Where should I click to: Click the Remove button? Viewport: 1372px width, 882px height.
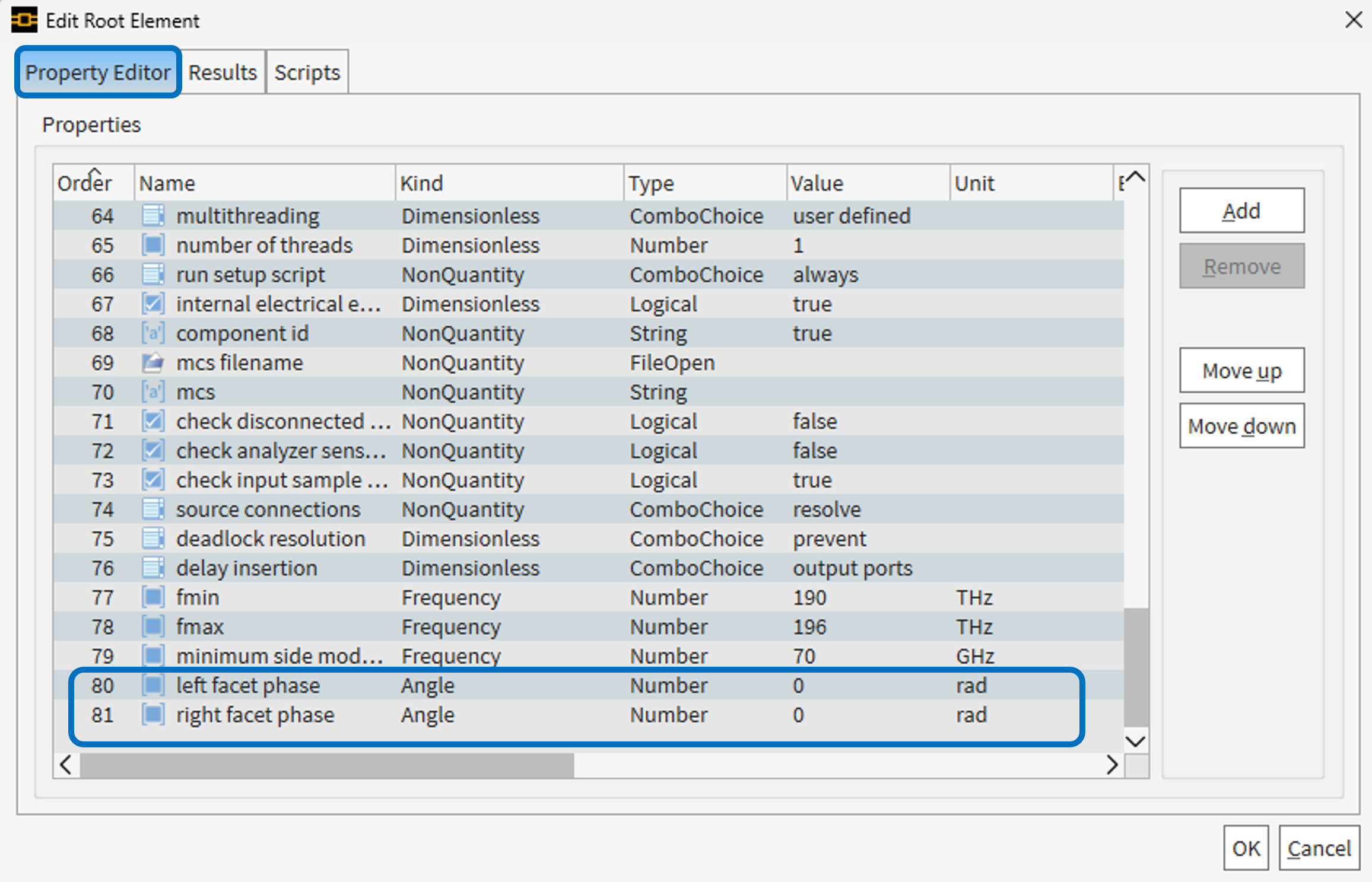click(1241, 266)
